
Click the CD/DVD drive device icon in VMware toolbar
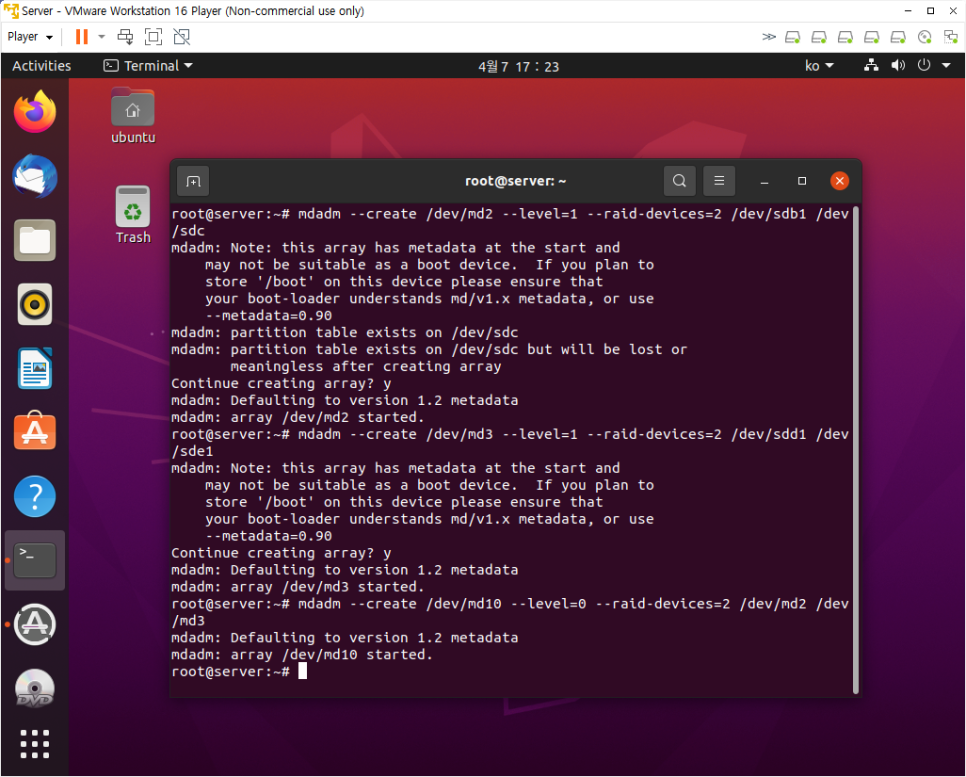pos(924,37)
